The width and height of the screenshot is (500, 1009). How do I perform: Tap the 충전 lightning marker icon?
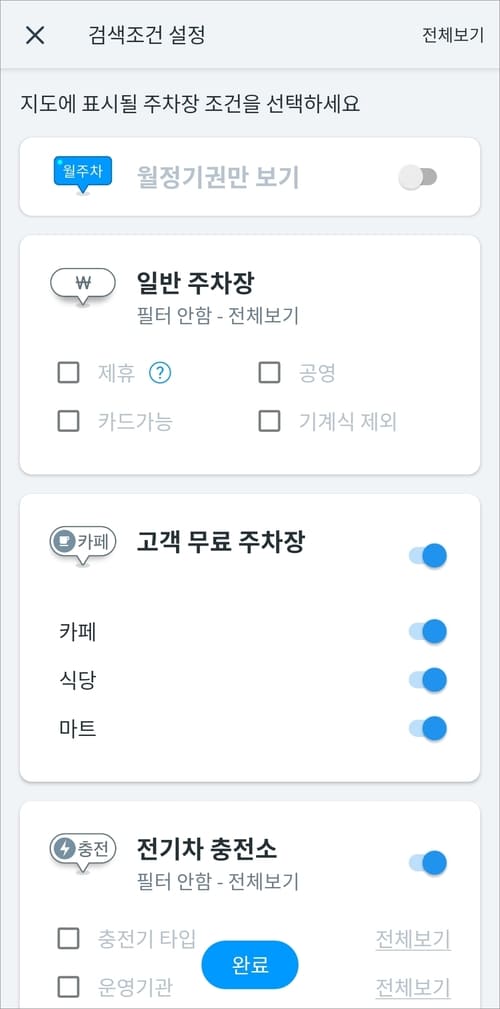(82, 853)
